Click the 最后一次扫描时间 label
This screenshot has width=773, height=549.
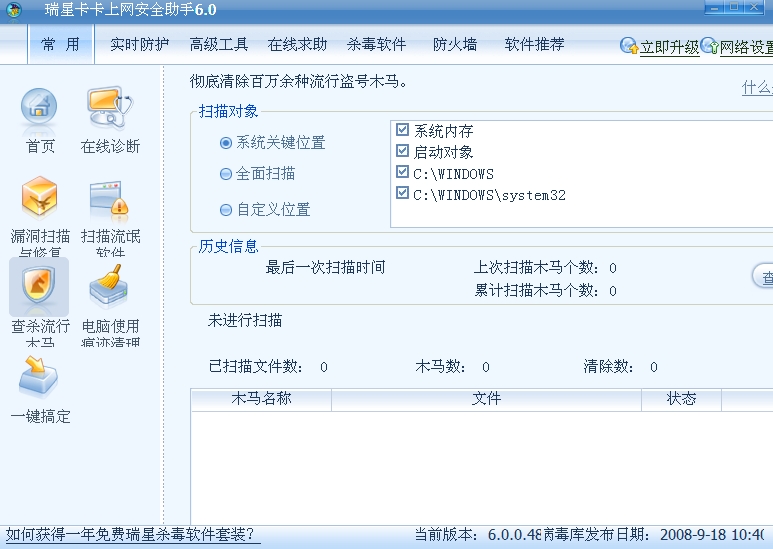point(325,268)
